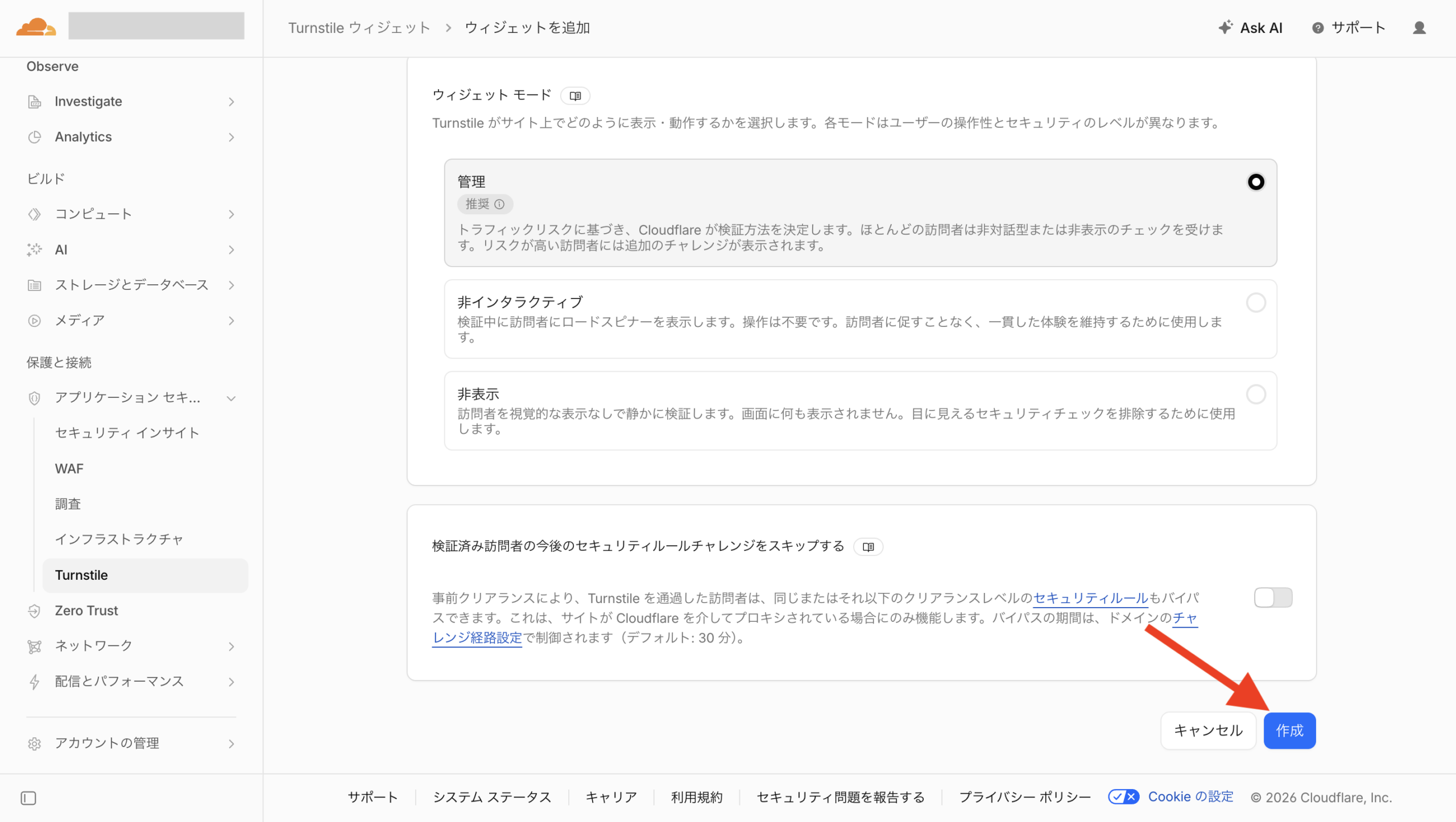1456x822 pixels.
Task: Click the Investigate sidebar icon
Action: coord(35,102)
